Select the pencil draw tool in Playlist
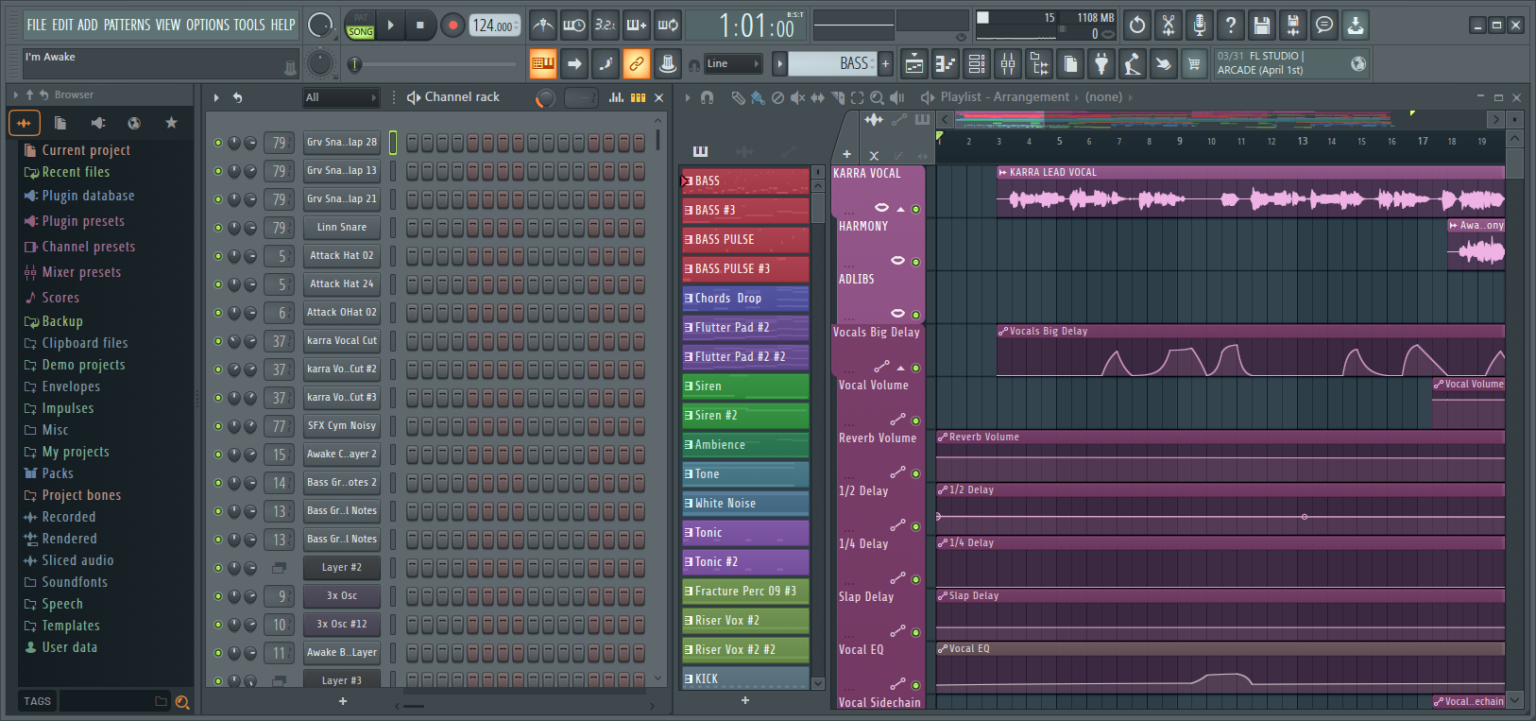Screen dimensions: 1536x721 click(737, 97)
